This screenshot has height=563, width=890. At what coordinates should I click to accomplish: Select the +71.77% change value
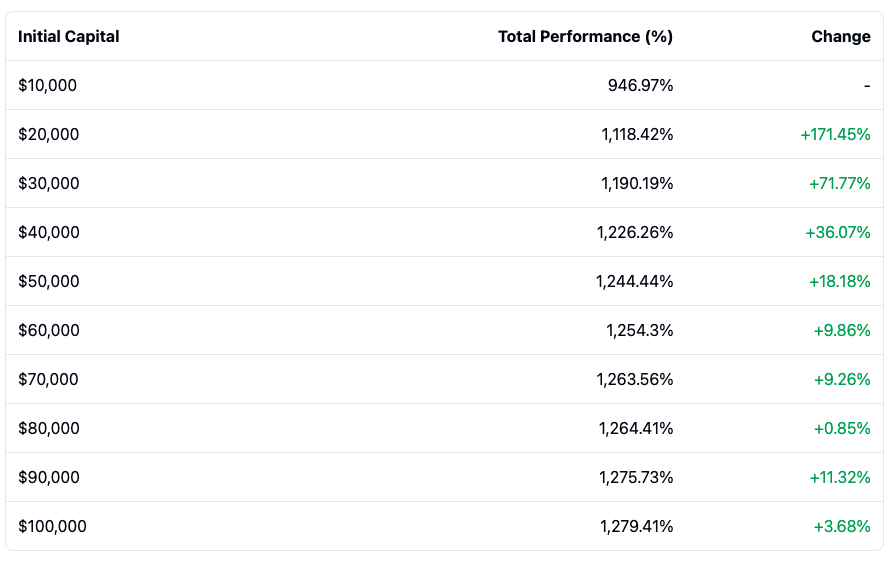pyautogui.click(x=839, y=184)
